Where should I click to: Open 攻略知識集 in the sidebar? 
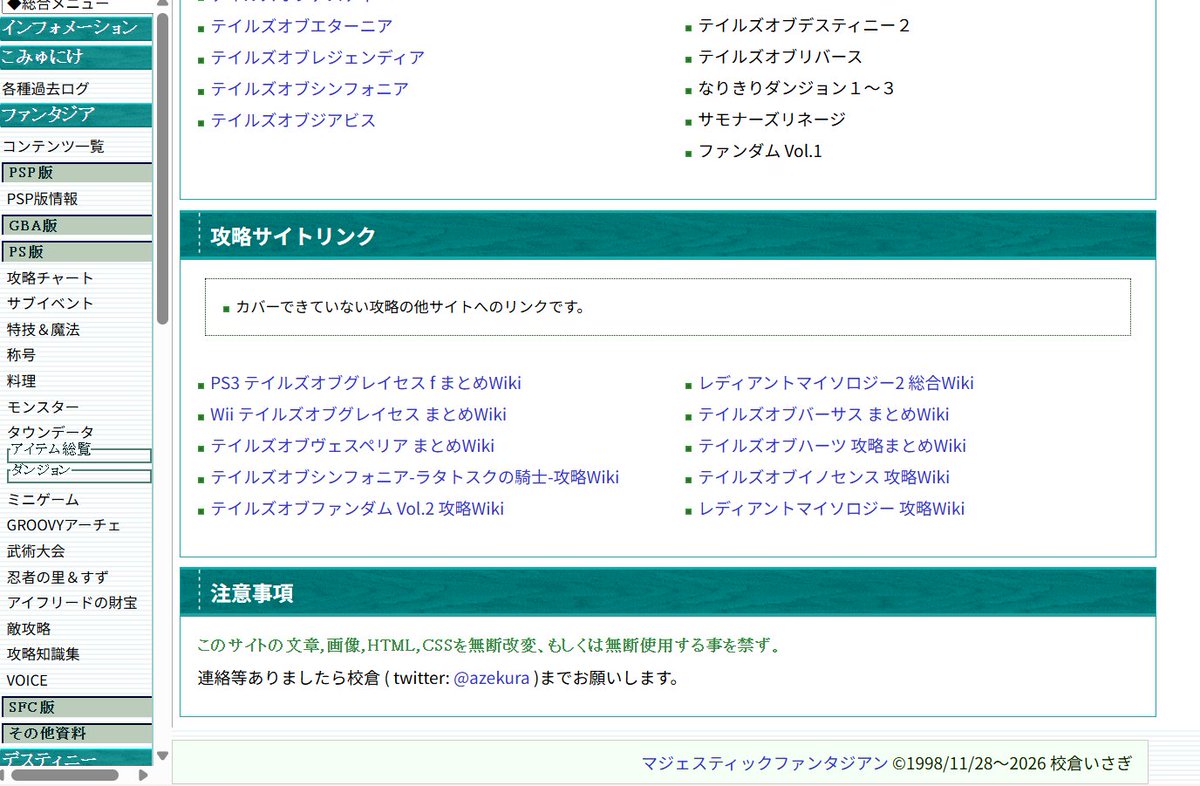coord(43,655)
